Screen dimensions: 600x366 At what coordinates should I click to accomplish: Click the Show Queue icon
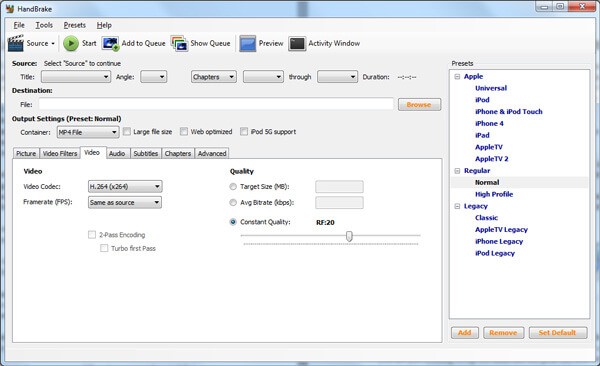(x=179, y=43)
